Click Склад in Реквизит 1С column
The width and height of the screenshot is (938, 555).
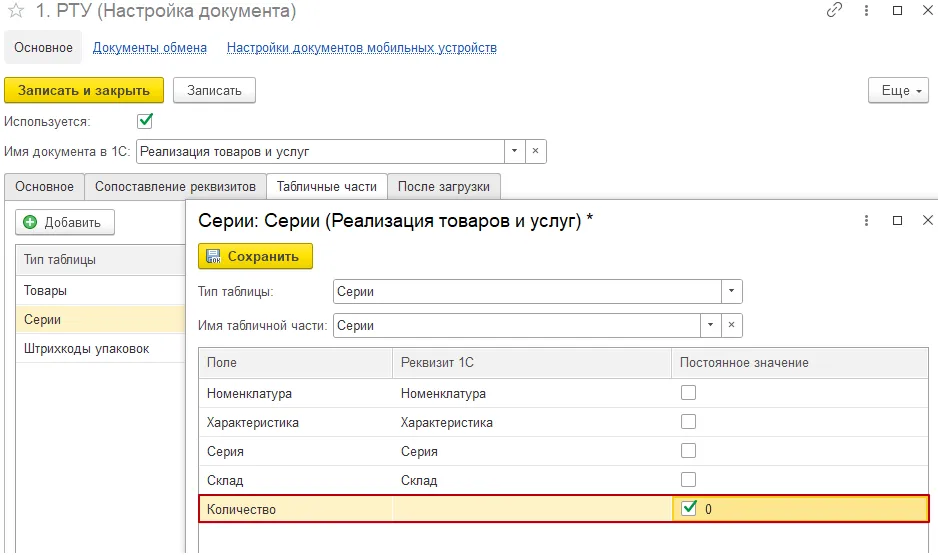point(532,480)
